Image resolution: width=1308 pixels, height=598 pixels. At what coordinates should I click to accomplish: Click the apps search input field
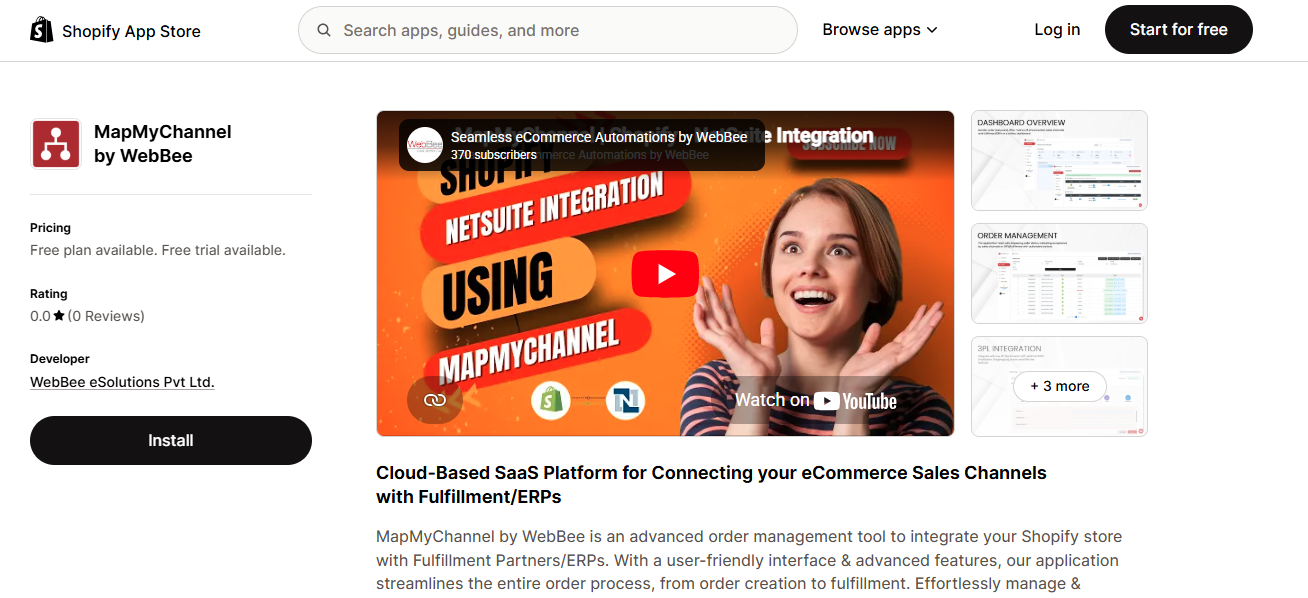click(x=547, y=30)
